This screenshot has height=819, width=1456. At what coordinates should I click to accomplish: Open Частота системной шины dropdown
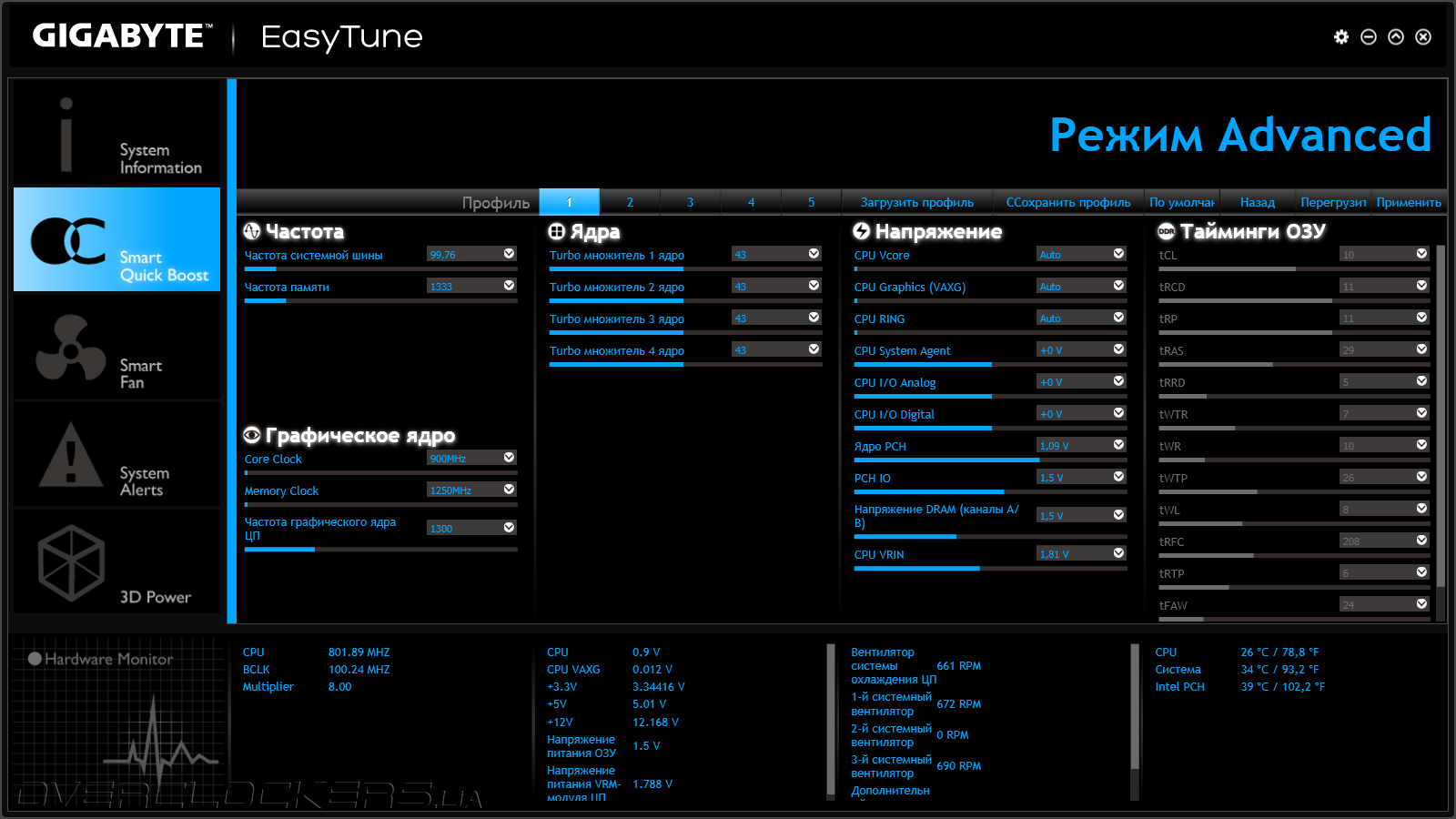[x=471, y=254]
